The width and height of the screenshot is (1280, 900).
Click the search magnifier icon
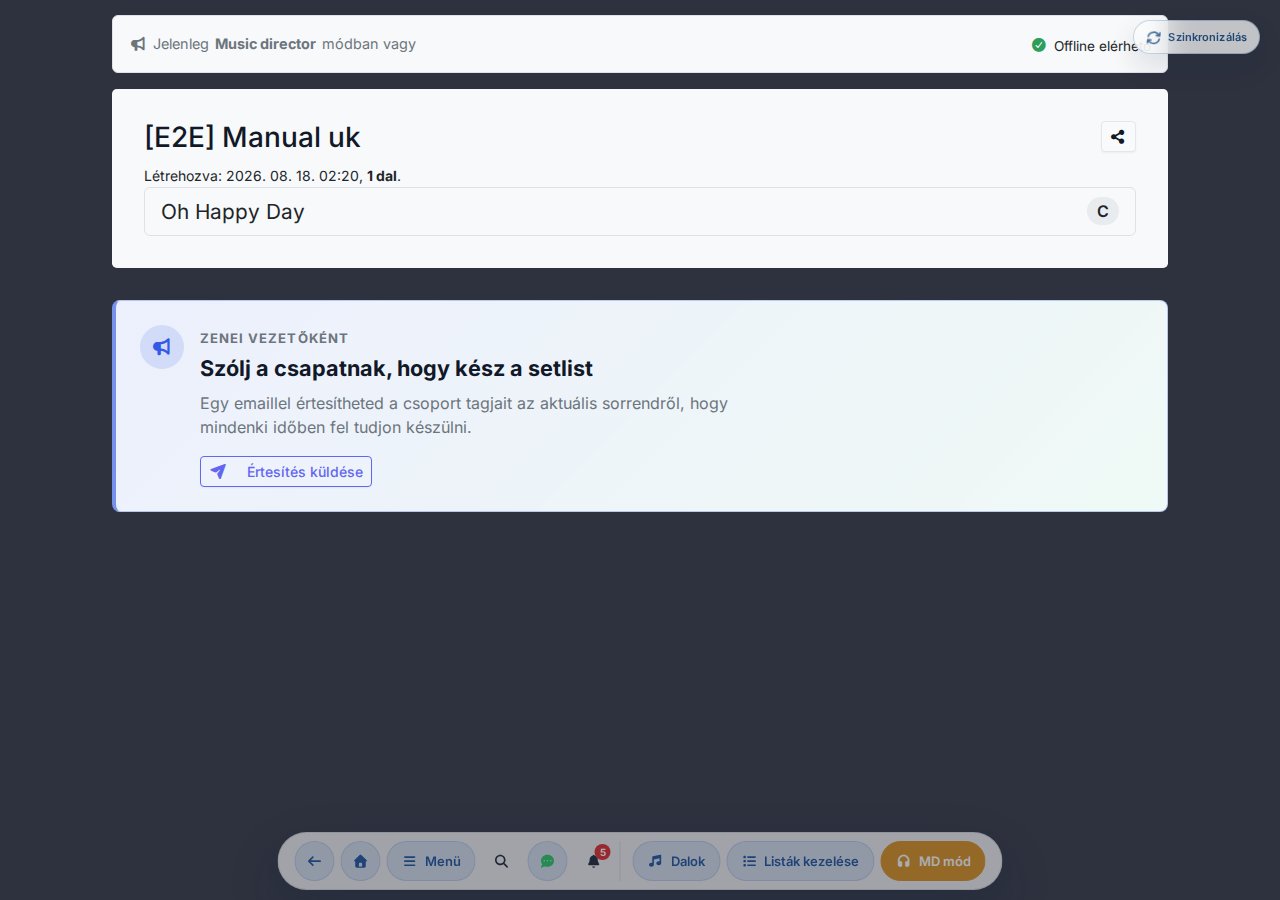pyautogui.click(x=502, y=861)
